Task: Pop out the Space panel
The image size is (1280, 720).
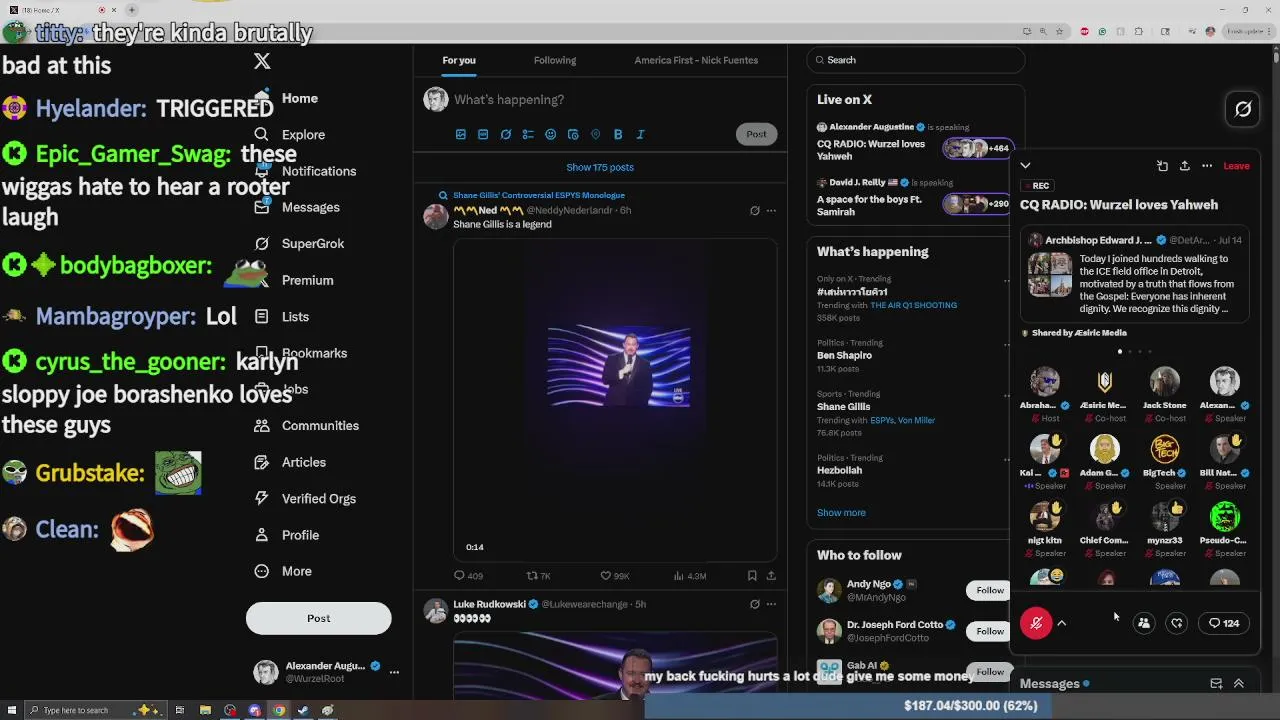Action: 1162,166
